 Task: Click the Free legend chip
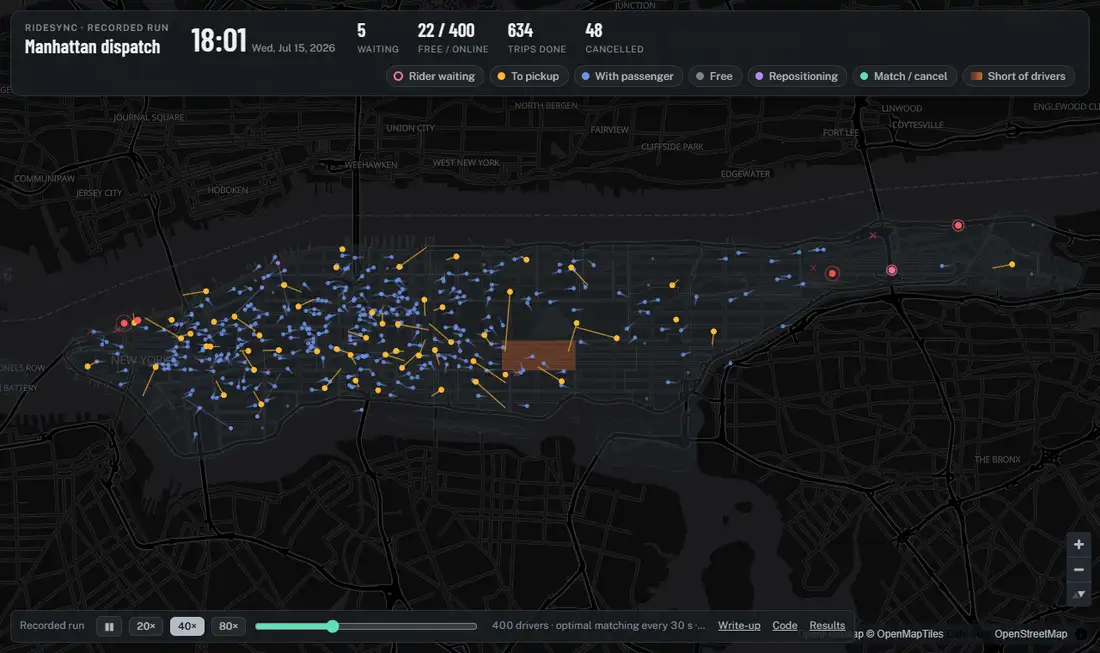coord(715,76)
